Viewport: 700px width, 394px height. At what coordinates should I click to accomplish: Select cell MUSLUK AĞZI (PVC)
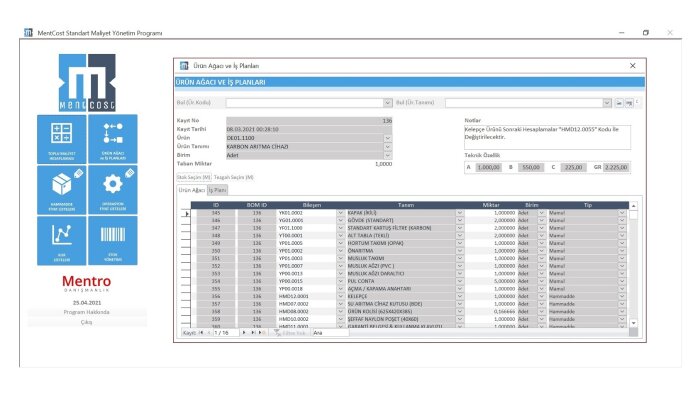coord(401,266)
